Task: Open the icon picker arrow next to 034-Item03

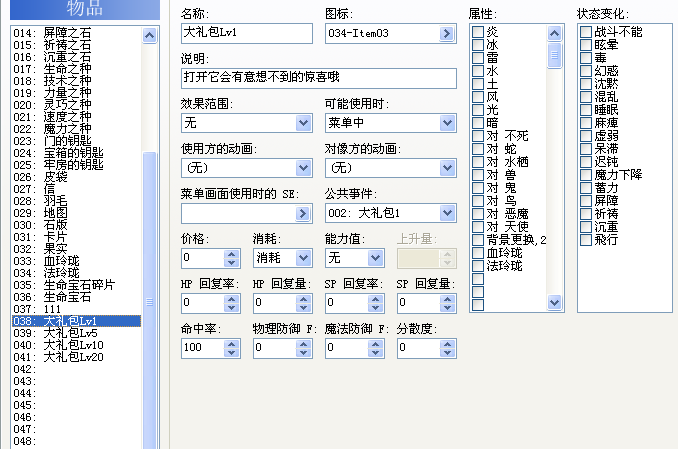Action: [x=447, y=33]
